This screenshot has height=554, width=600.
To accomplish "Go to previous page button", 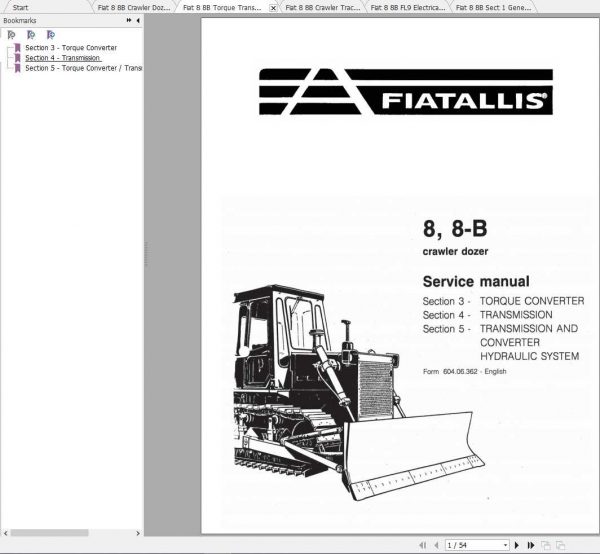I will (x=437, y=545).
